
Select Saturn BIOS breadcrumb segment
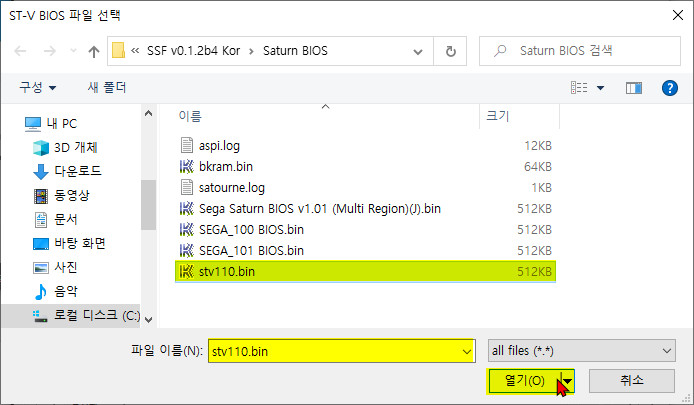tap(295, 51)
